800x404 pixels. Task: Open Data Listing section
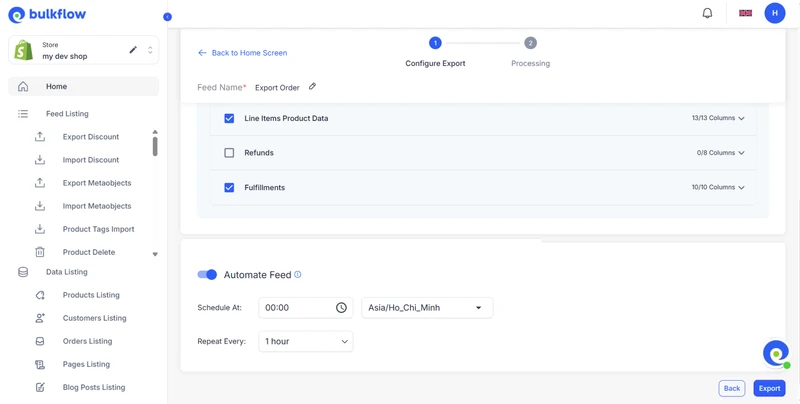coord(66,272)
